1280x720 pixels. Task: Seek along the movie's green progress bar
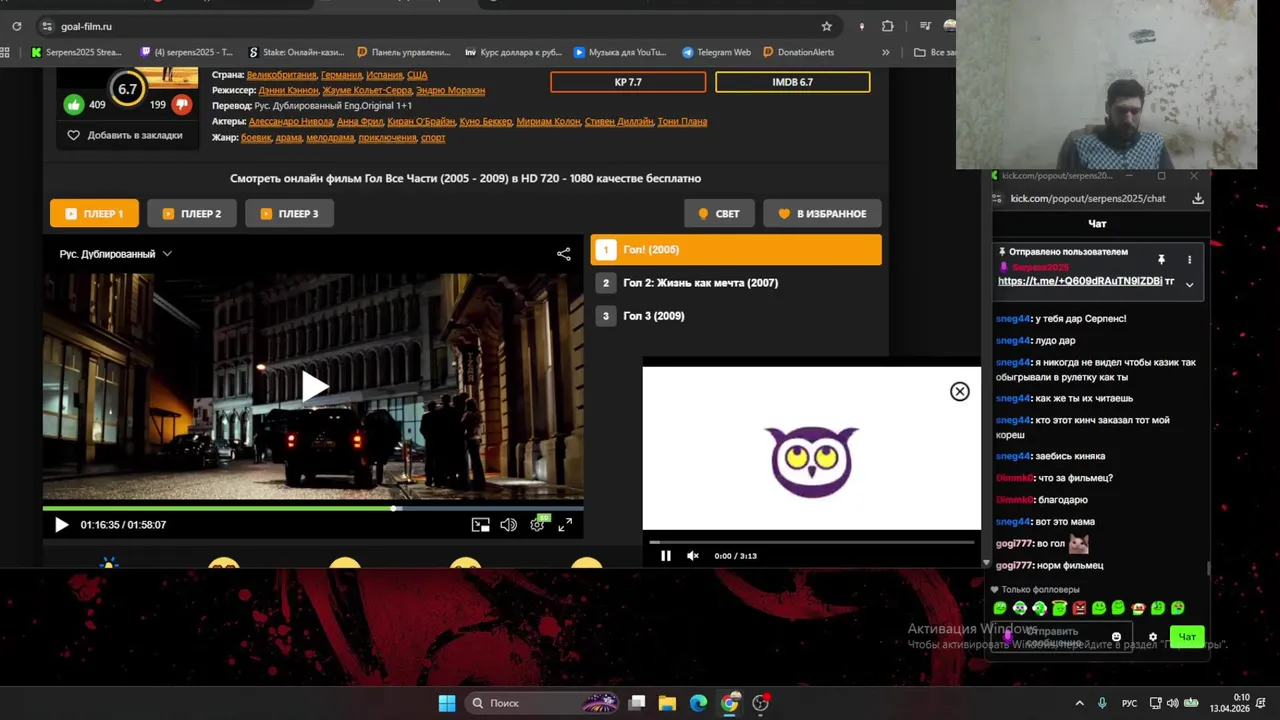point(313,508)
